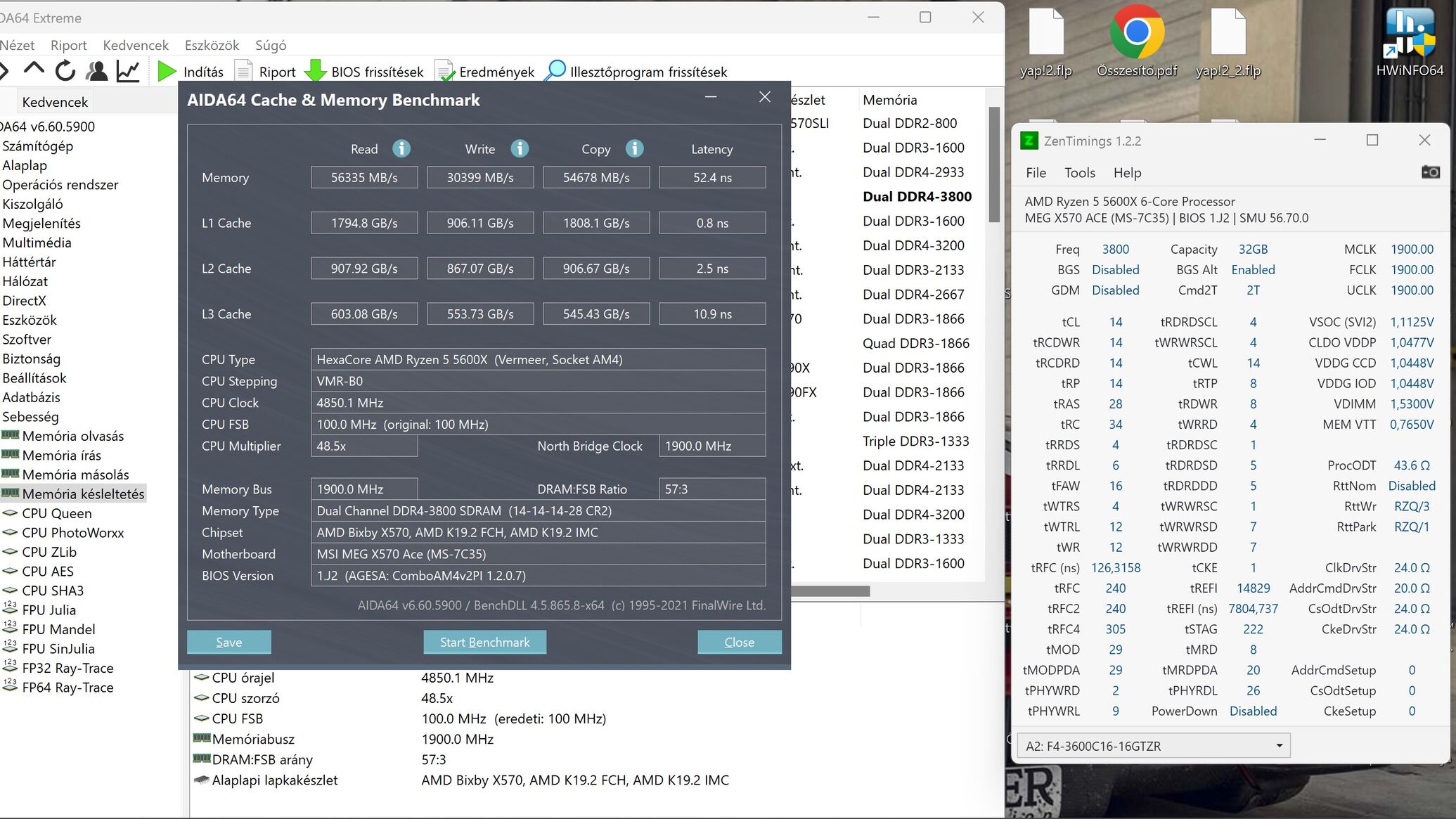Viewport: 1456px width, 819px height.
Task: Click the Close button in benchmark dialog
Action: [739, 642]
